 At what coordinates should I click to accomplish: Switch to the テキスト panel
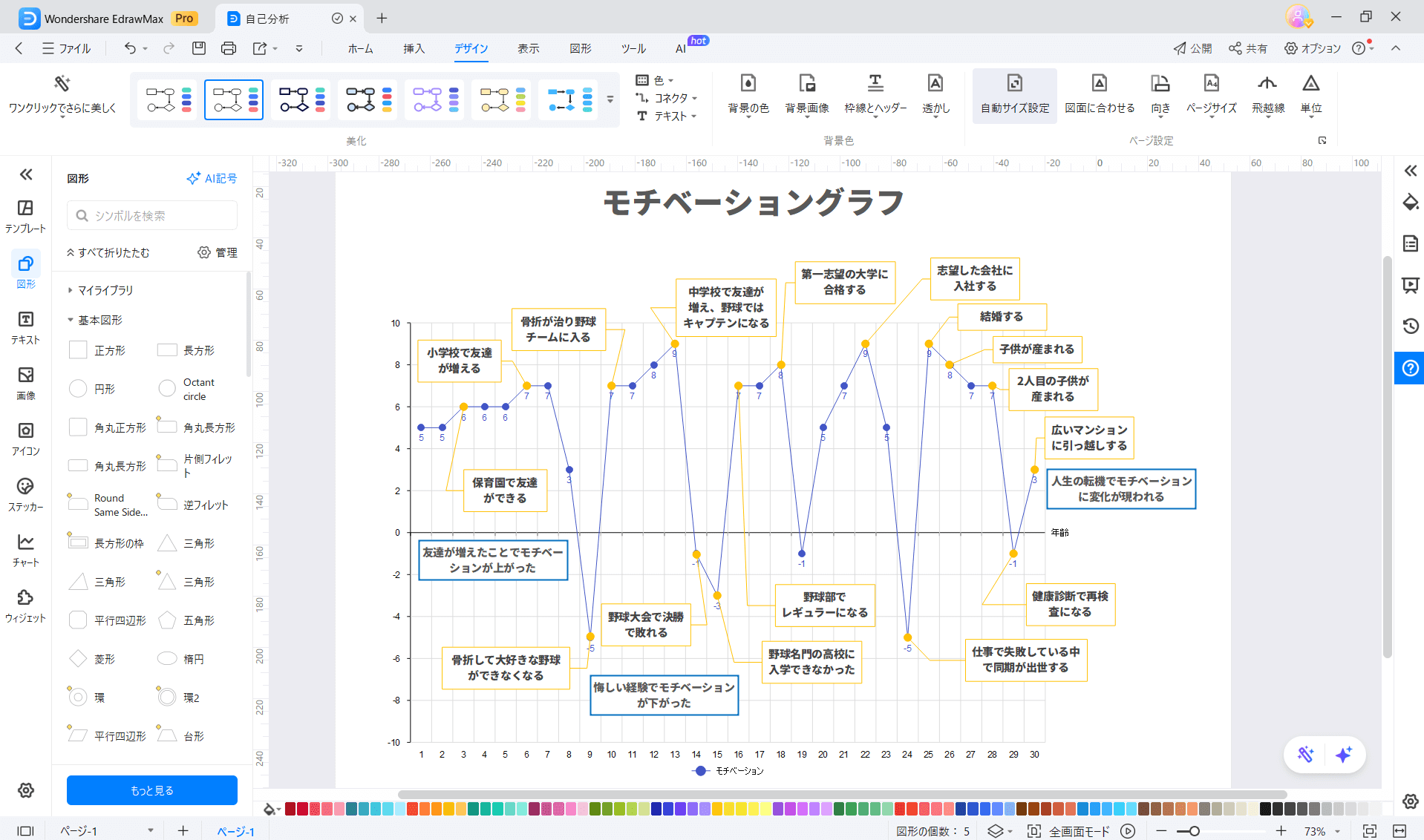click(25, 327)
